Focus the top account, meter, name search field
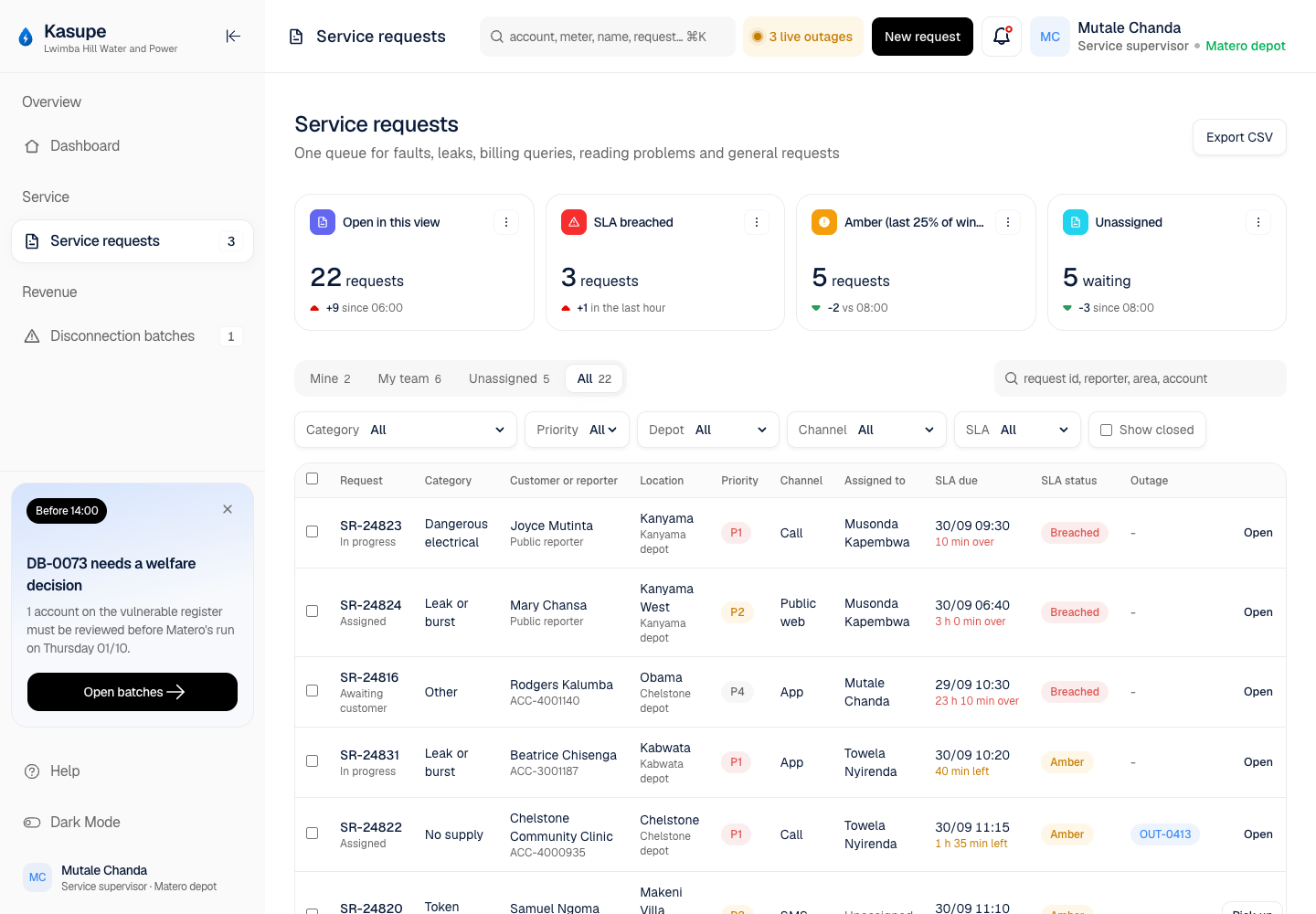The width and height of the screenshot is (1316, 914). (608, 37)
